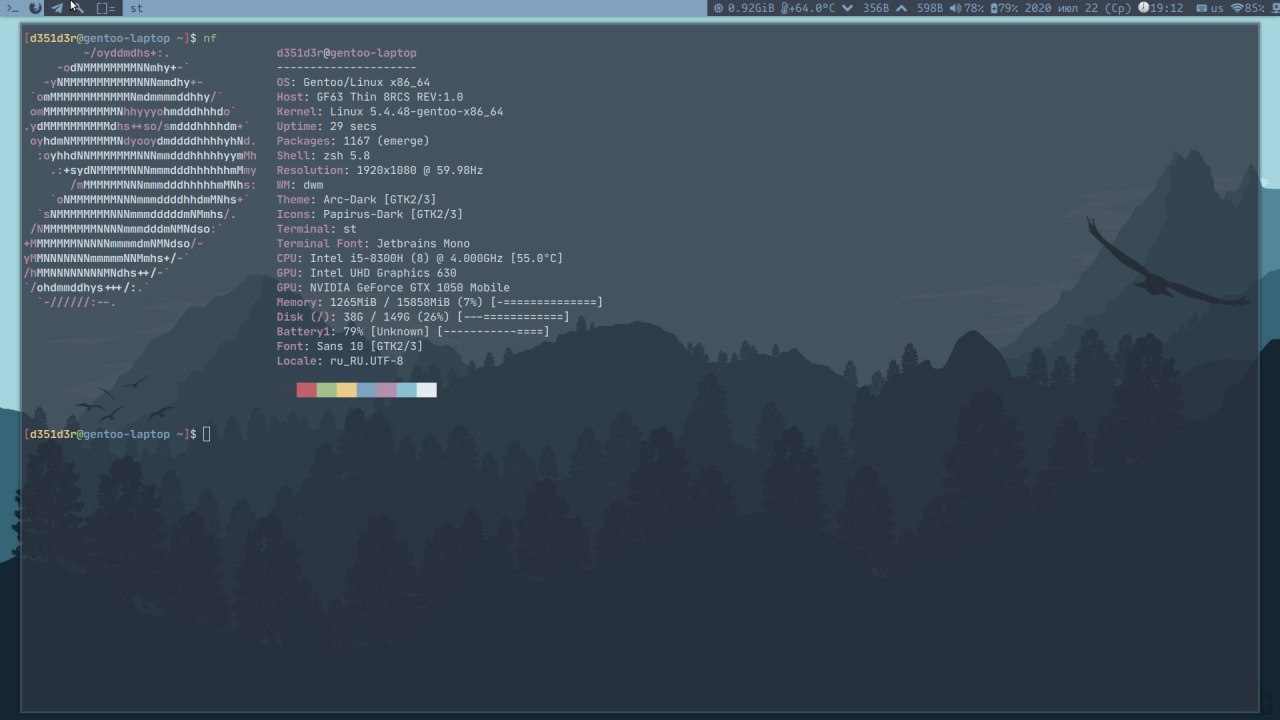Click the clock icon beside 19:12
This screenshot has width=1280, height=720.
click(1144, 8)
